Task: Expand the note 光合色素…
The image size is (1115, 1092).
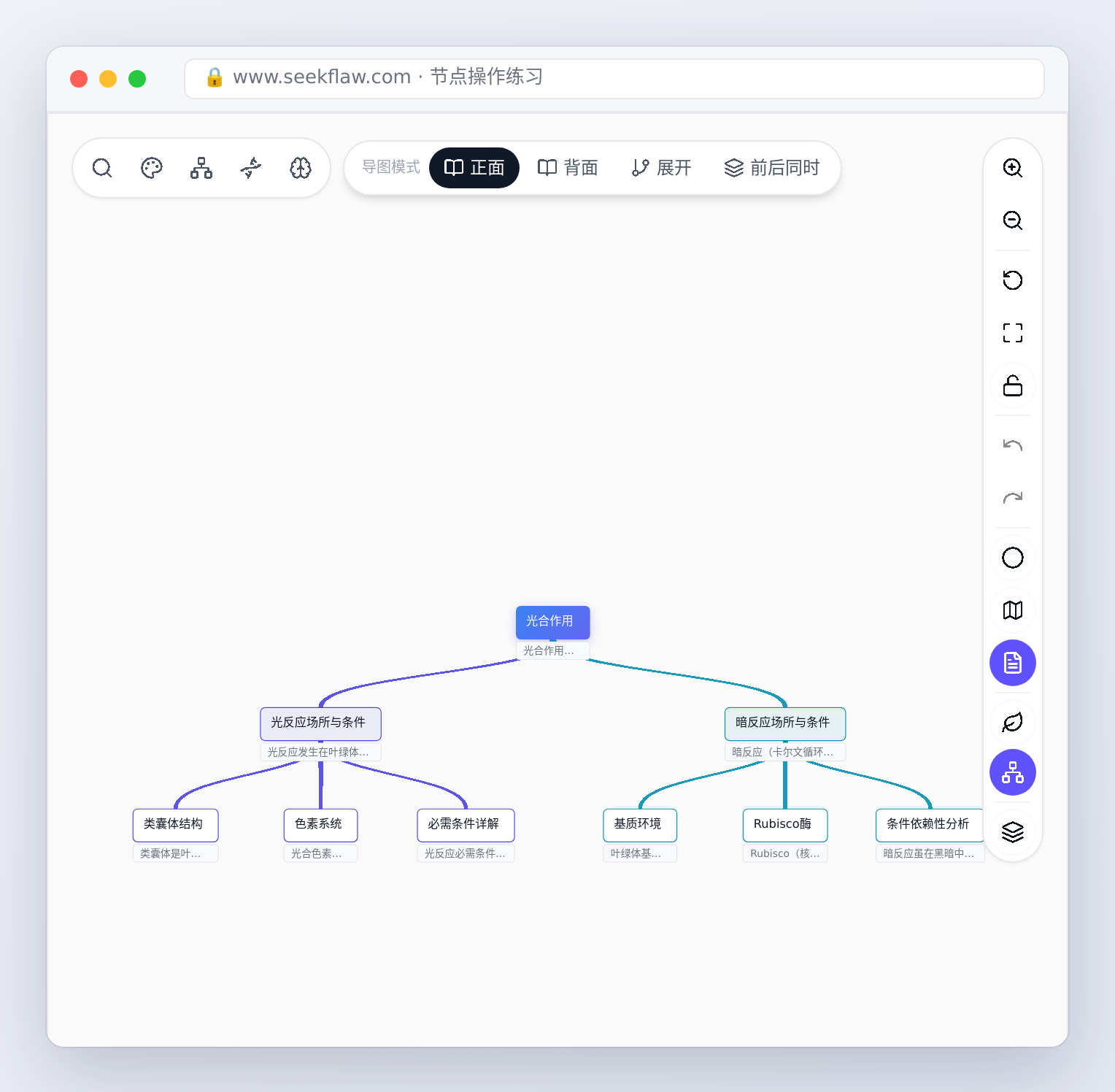Action: click(x=320, y=853)
